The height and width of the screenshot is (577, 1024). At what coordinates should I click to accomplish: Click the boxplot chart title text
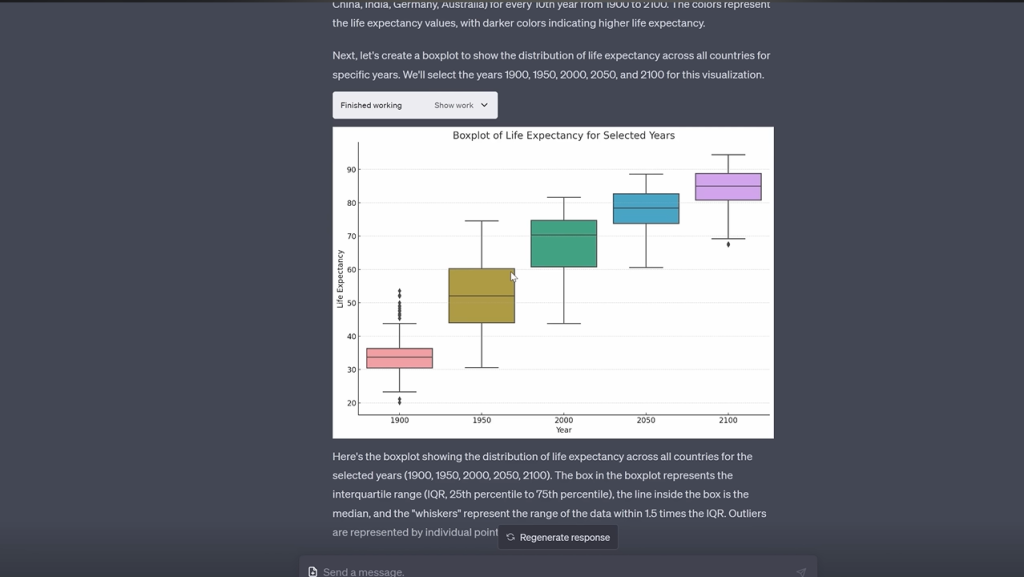(x=563, y=135)
